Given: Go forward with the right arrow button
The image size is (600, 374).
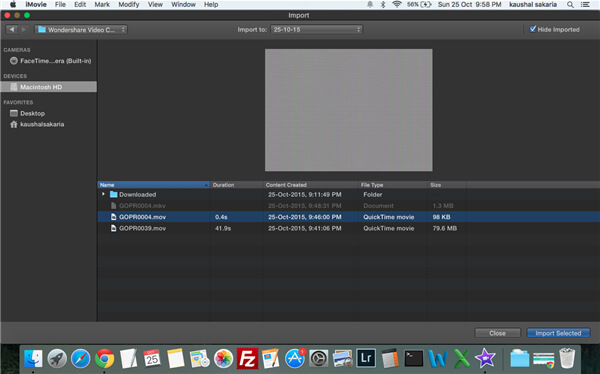Looking at the screenshot, I should [24, 29].
